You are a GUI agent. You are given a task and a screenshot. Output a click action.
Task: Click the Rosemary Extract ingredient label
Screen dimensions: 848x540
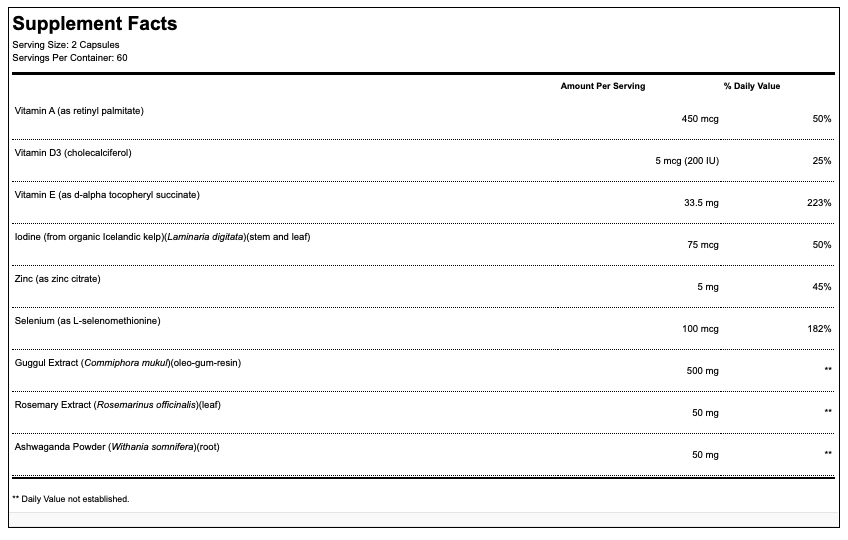point(116,404)
